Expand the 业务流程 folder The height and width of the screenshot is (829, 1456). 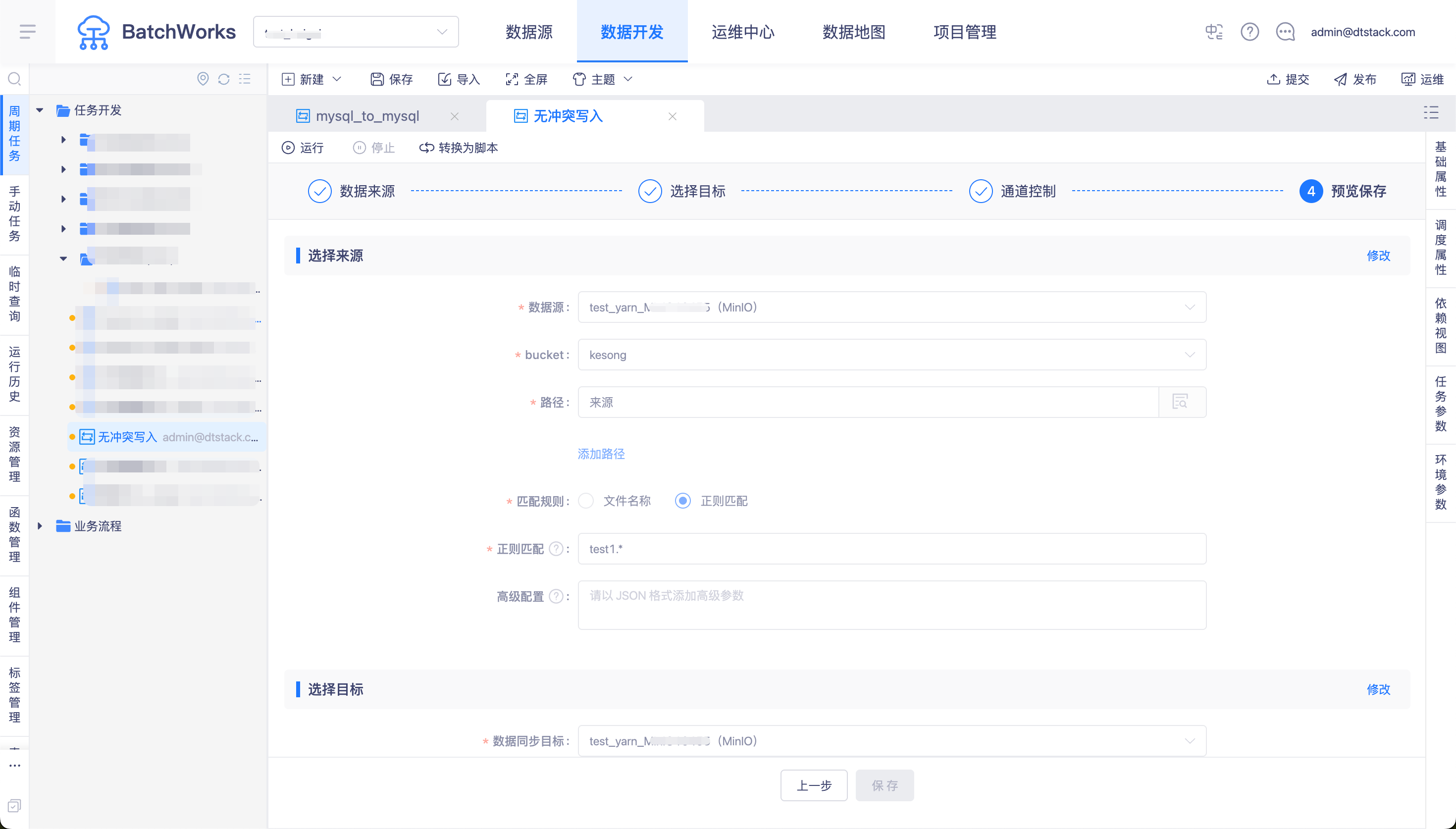pos(40,526)
